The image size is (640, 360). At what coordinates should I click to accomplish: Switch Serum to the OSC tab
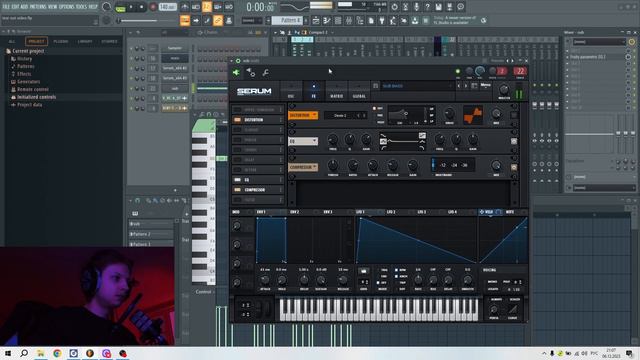point(291,91)
